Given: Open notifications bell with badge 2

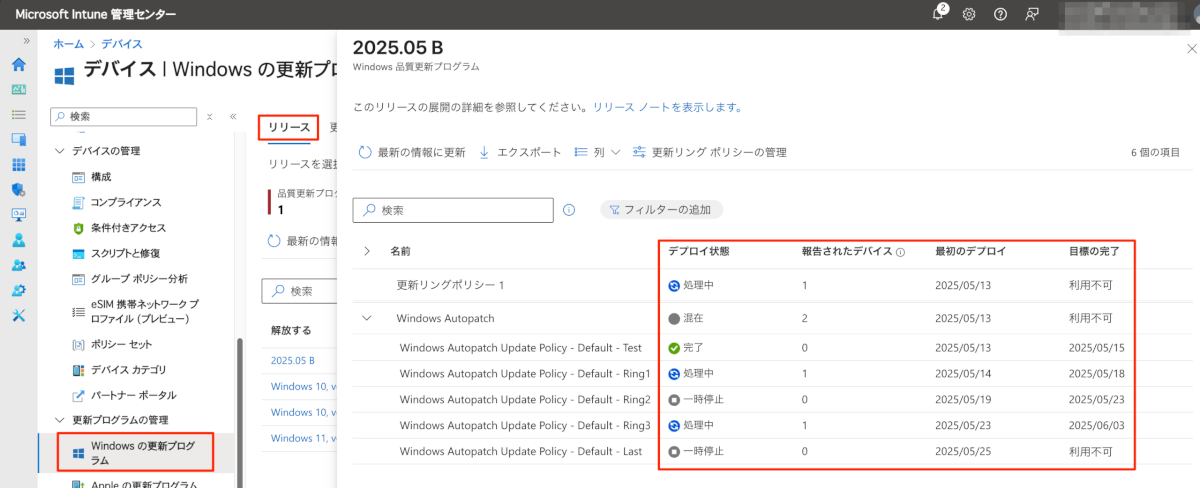Looking at the screenshot, I should point(939,14).
